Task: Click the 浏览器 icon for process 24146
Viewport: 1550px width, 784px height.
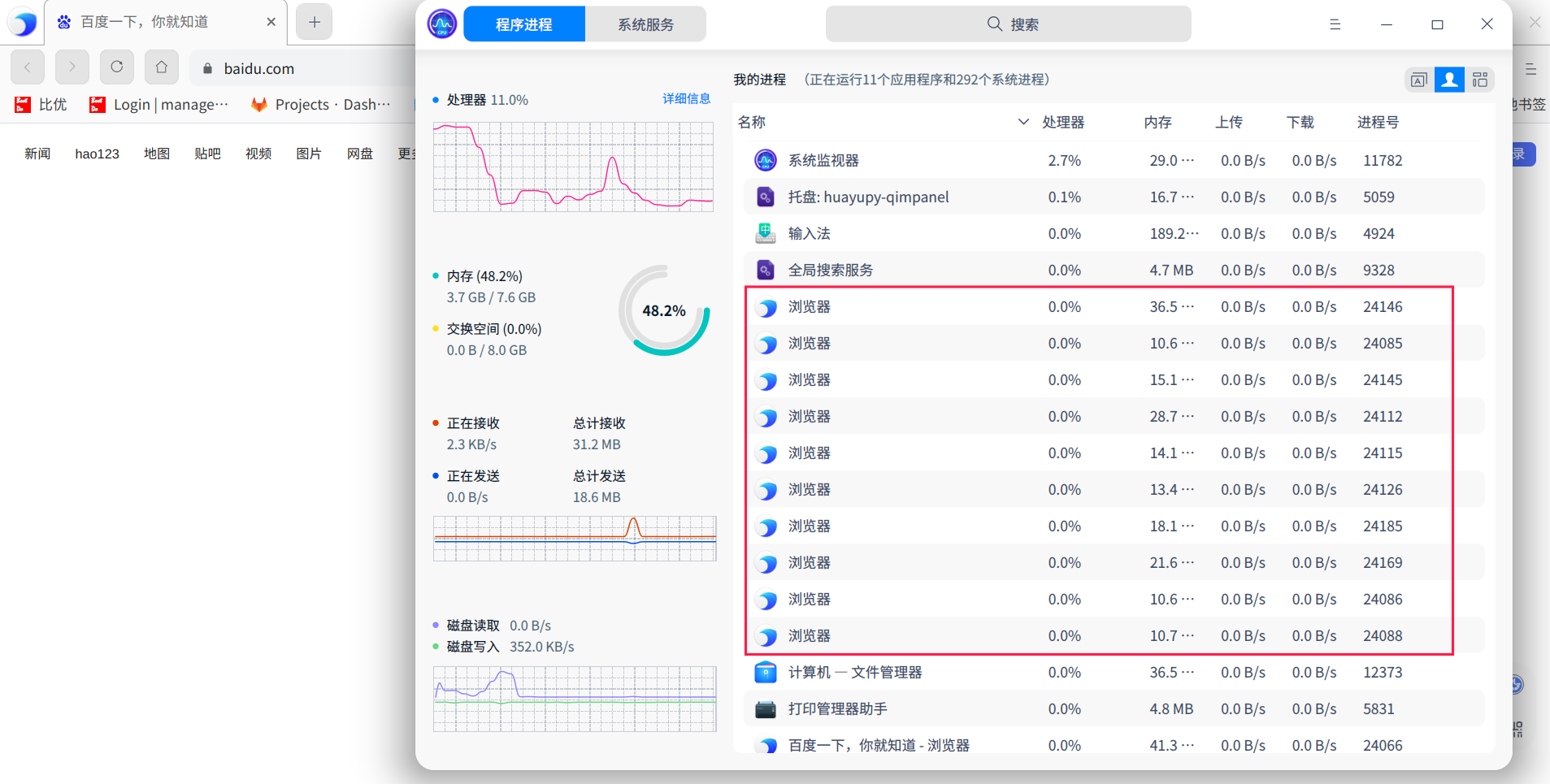Action: [x=766, y=307]
